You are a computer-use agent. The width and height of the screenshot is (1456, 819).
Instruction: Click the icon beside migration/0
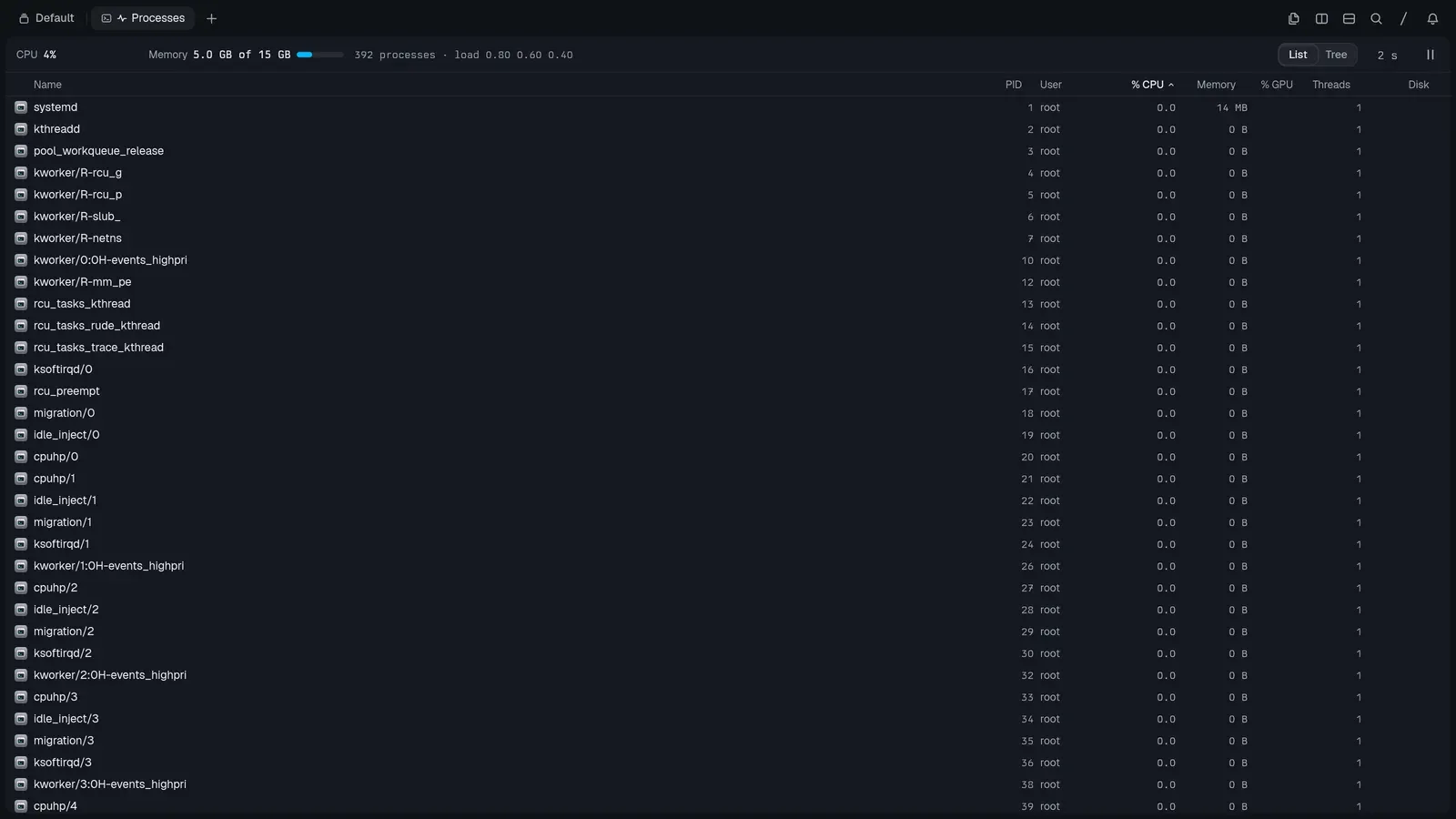21,413
